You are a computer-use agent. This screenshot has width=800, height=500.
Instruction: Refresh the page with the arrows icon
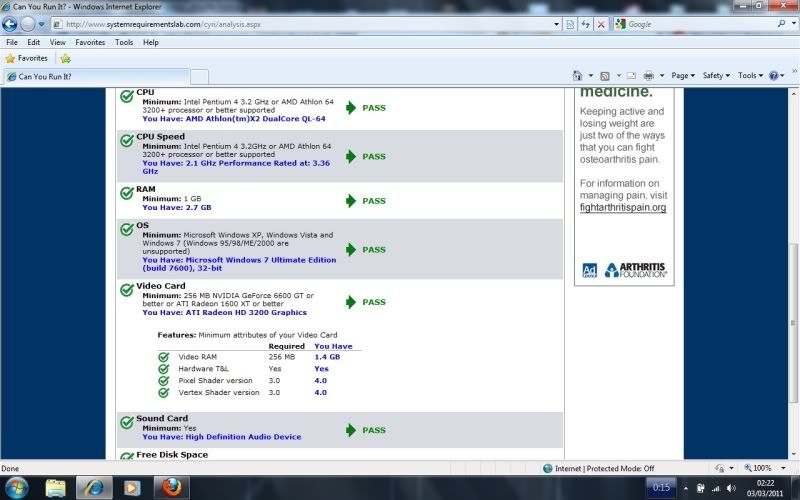pyautogui.click(x=586, y=24)
